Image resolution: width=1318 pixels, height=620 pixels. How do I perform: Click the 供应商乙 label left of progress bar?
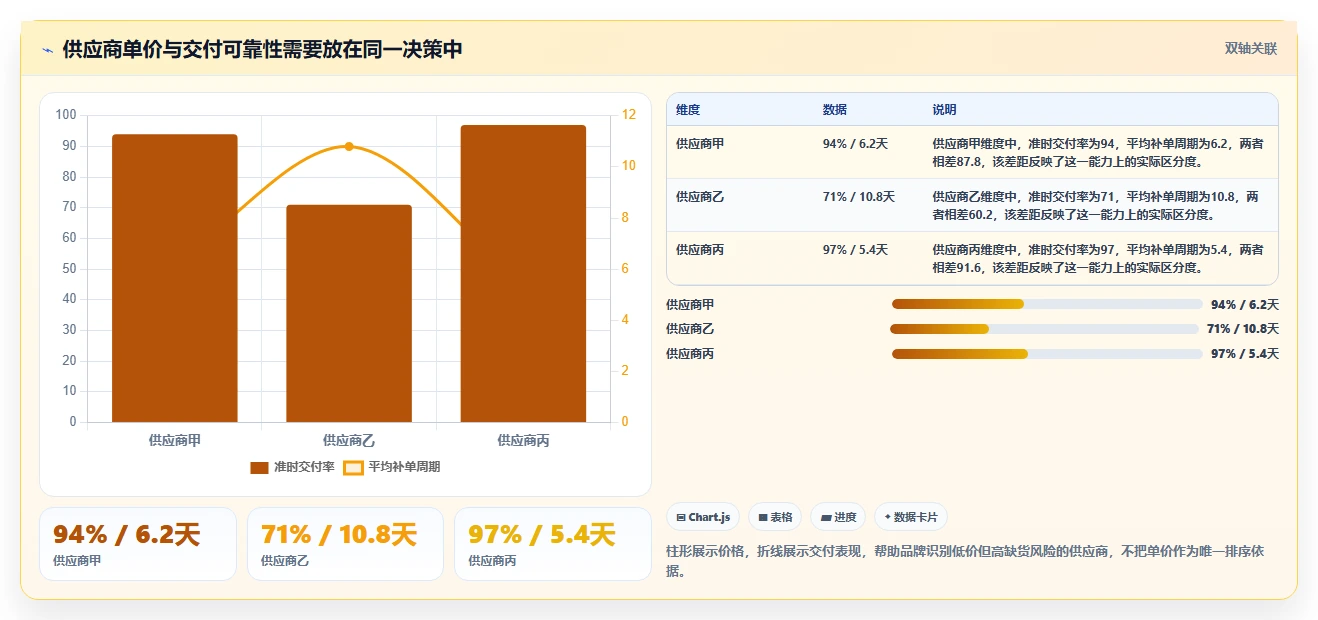(x=690, y=329)
